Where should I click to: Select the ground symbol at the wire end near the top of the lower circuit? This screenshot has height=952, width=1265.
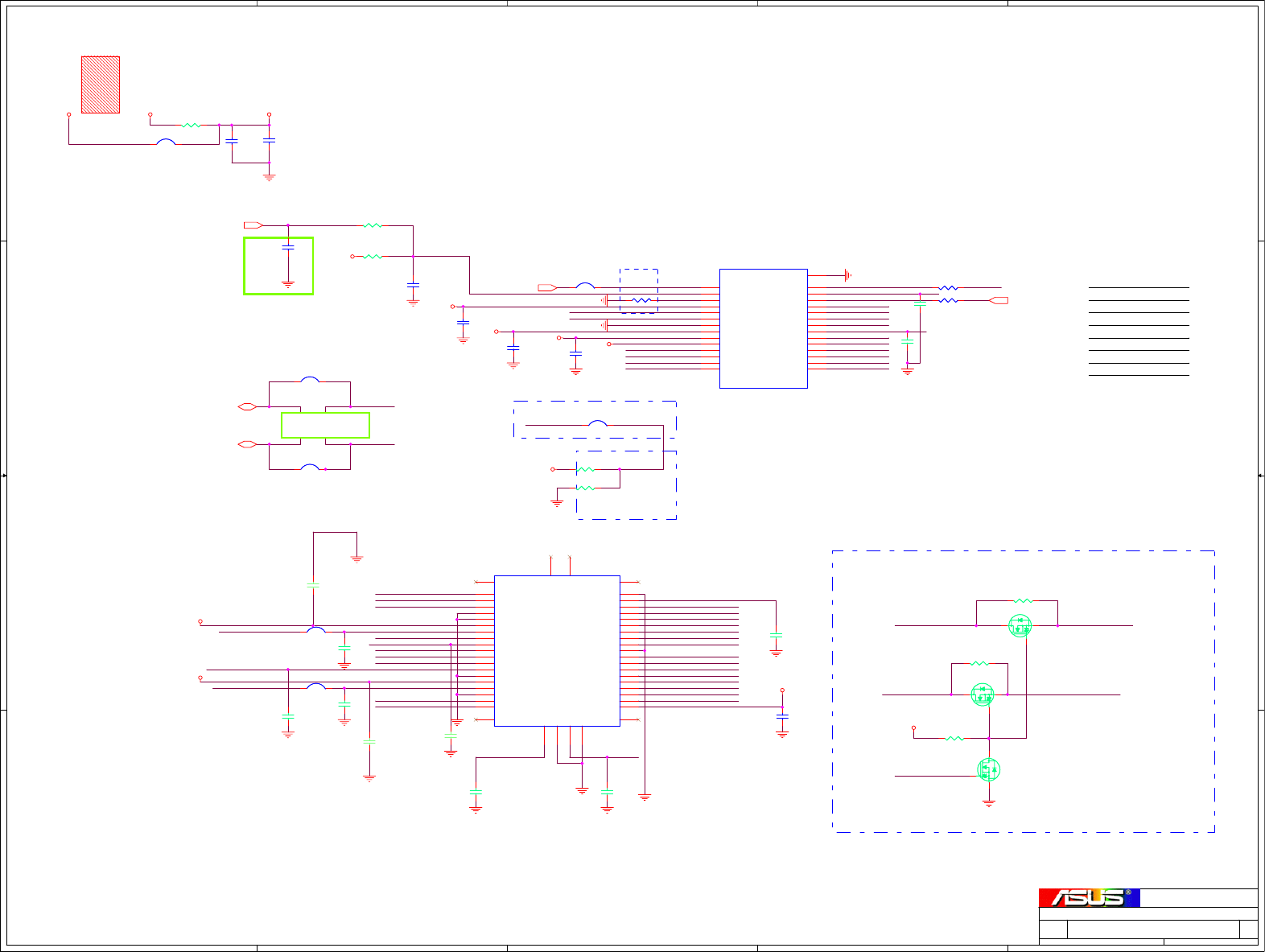[356, 558]
